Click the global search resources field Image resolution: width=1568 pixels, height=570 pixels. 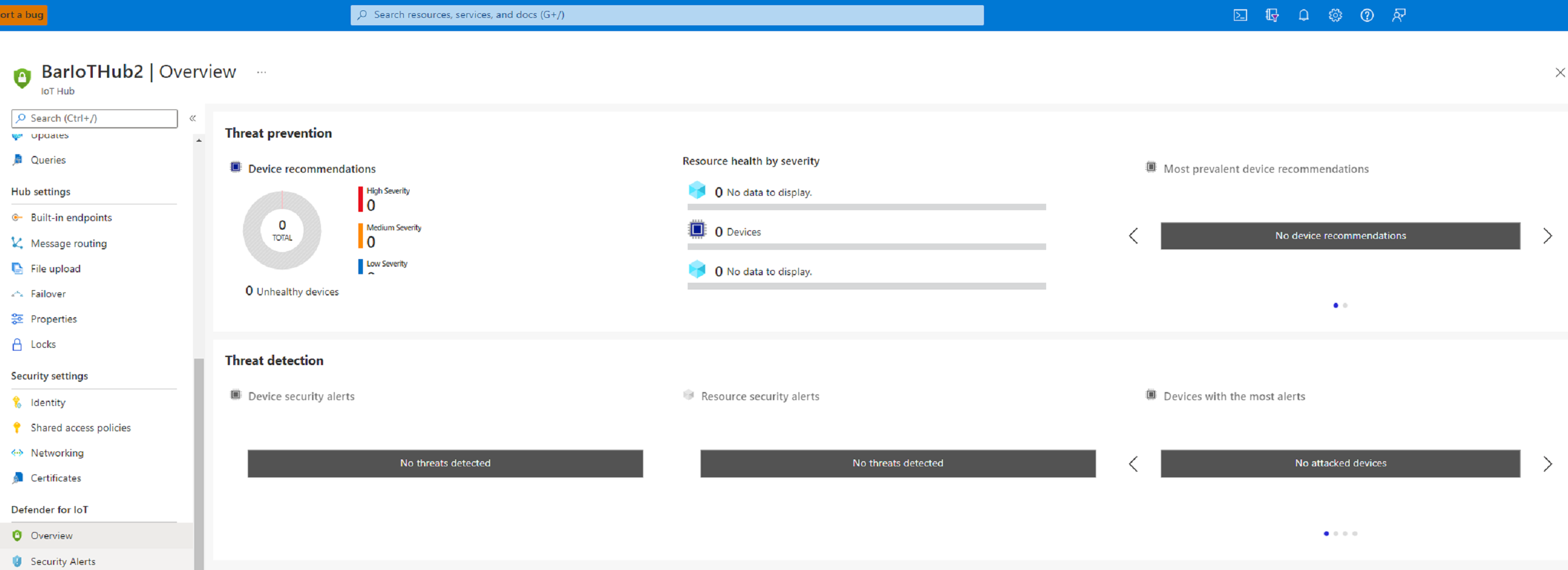tap(666, 15)
